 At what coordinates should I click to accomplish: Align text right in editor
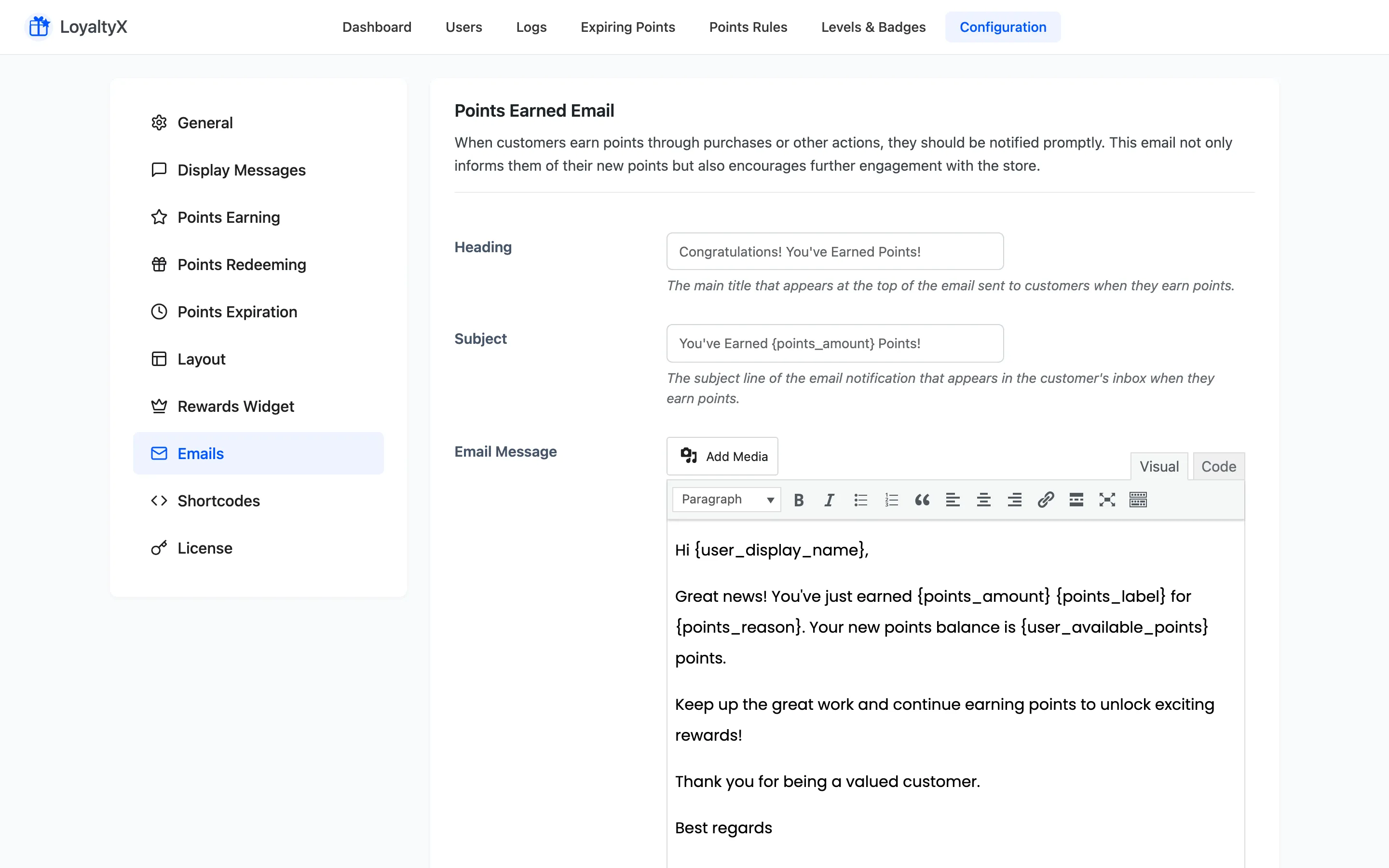click(x=1015, y=500)
